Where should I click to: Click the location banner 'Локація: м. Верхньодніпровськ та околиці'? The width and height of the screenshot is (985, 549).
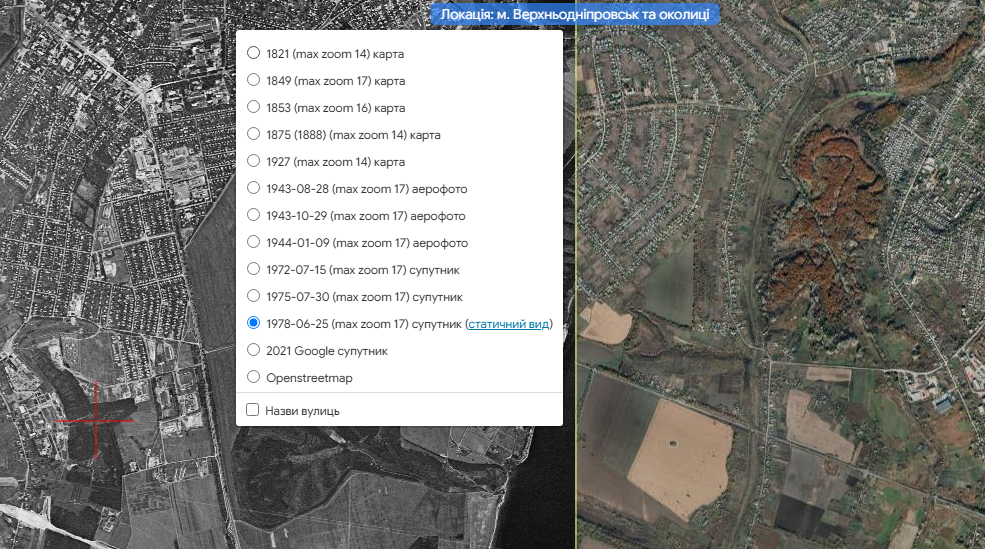pos(575,14)
